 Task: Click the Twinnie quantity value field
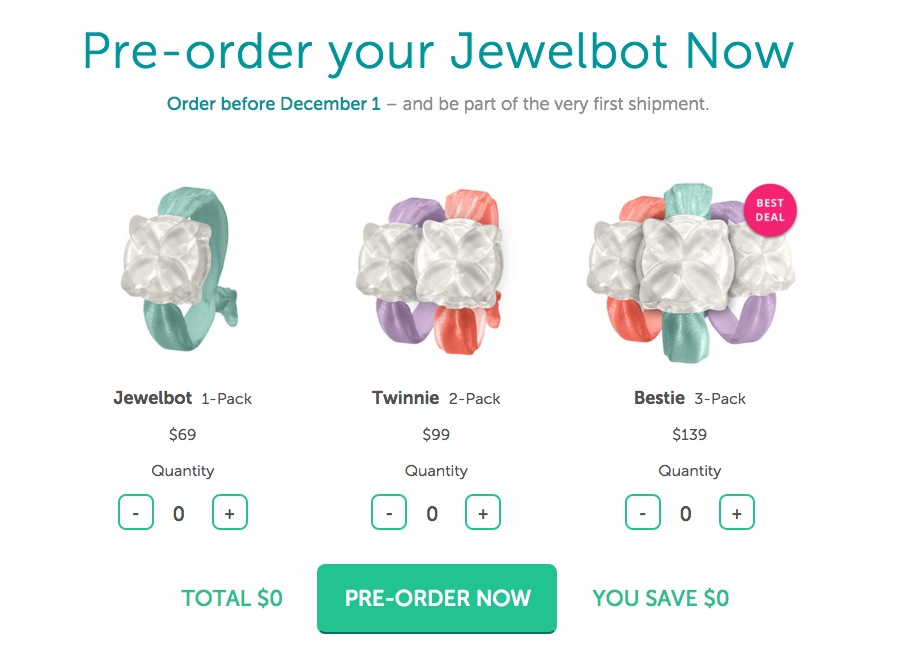click(432, 514)
